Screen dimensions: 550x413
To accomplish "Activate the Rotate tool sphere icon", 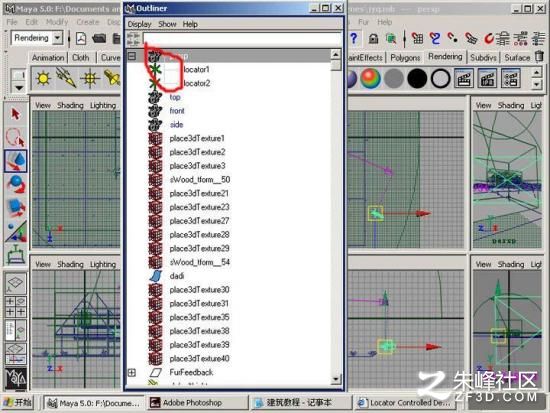I will 15,184.
